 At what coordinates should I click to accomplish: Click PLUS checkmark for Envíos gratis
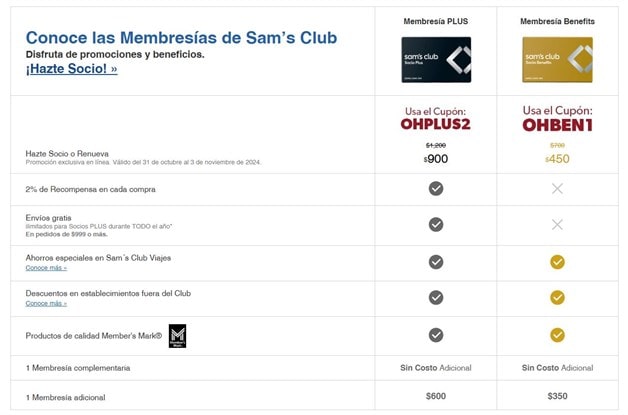point(436,224)
